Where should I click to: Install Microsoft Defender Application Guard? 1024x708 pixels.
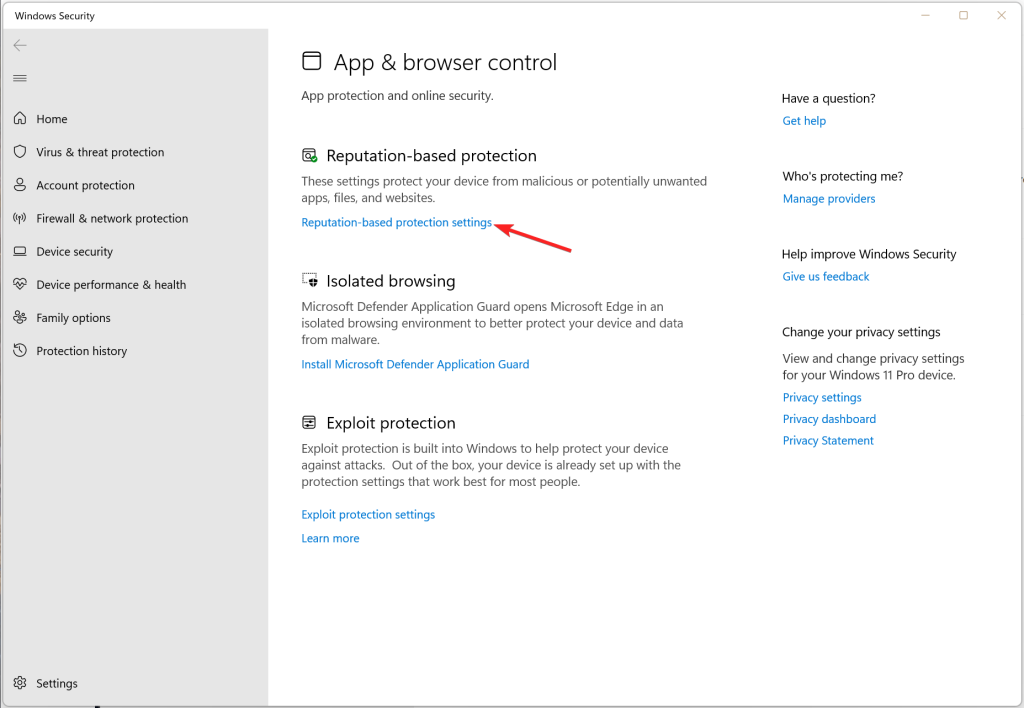(x=415, y=364)
